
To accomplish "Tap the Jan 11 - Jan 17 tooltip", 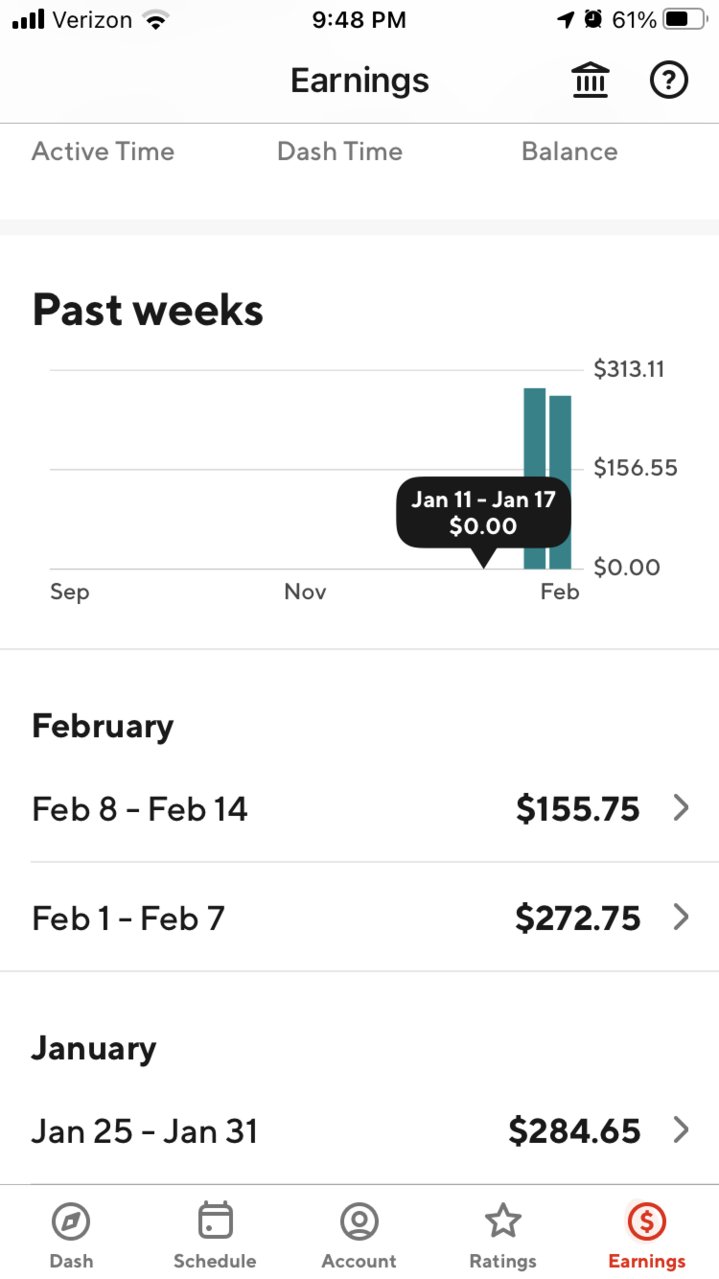I will point(483,513).
